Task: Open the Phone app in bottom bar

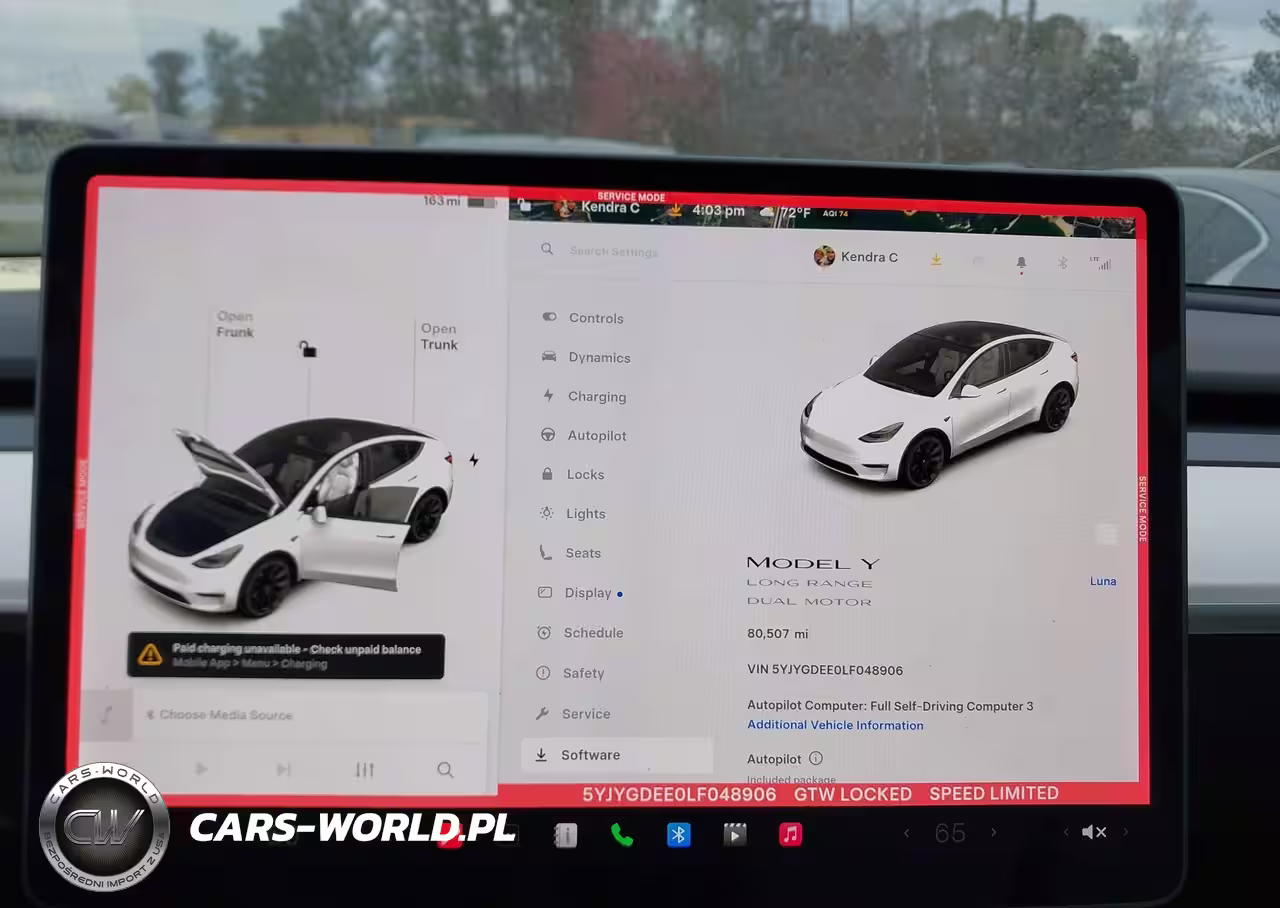Action: tap(622, 835)
